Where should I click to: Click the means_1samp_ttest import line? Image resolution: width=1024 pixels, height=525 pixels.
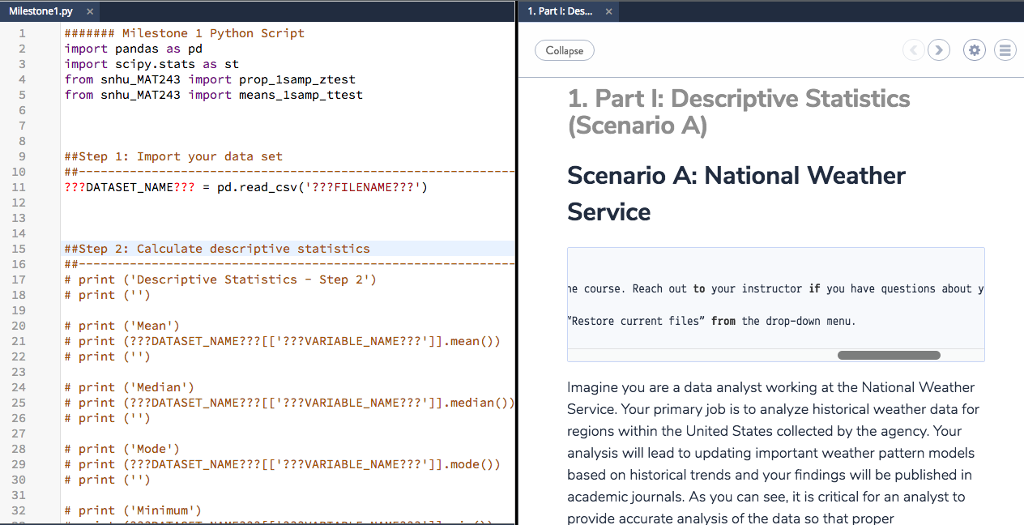214,95
